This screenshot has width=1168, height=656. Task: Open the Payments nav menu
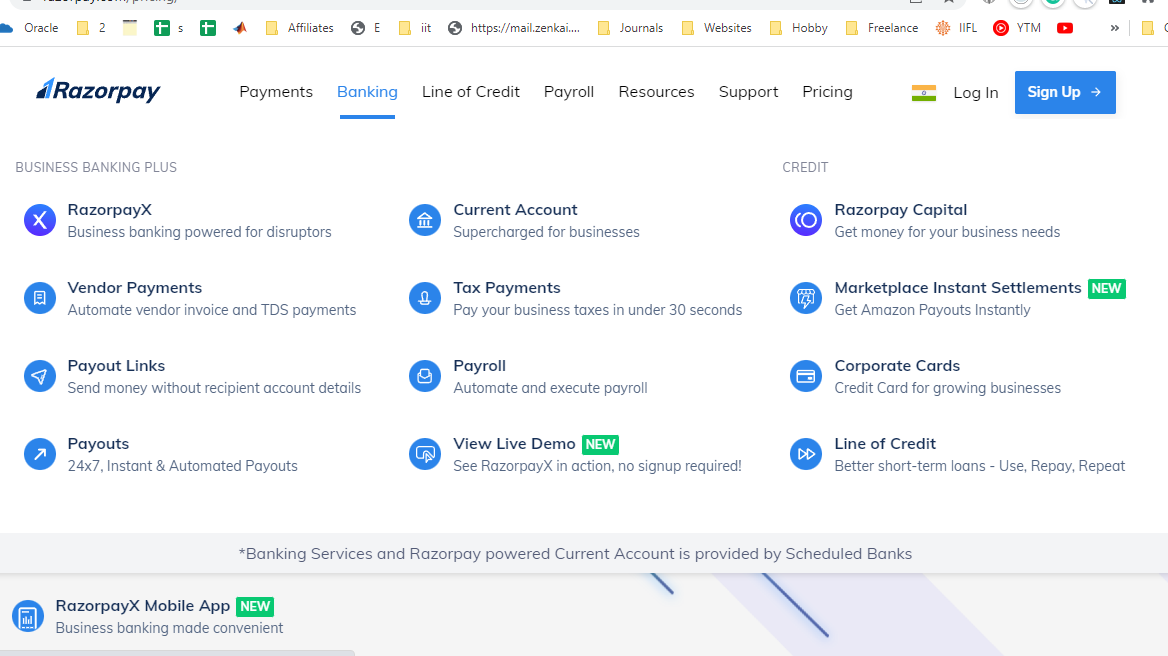pos(276,92)
